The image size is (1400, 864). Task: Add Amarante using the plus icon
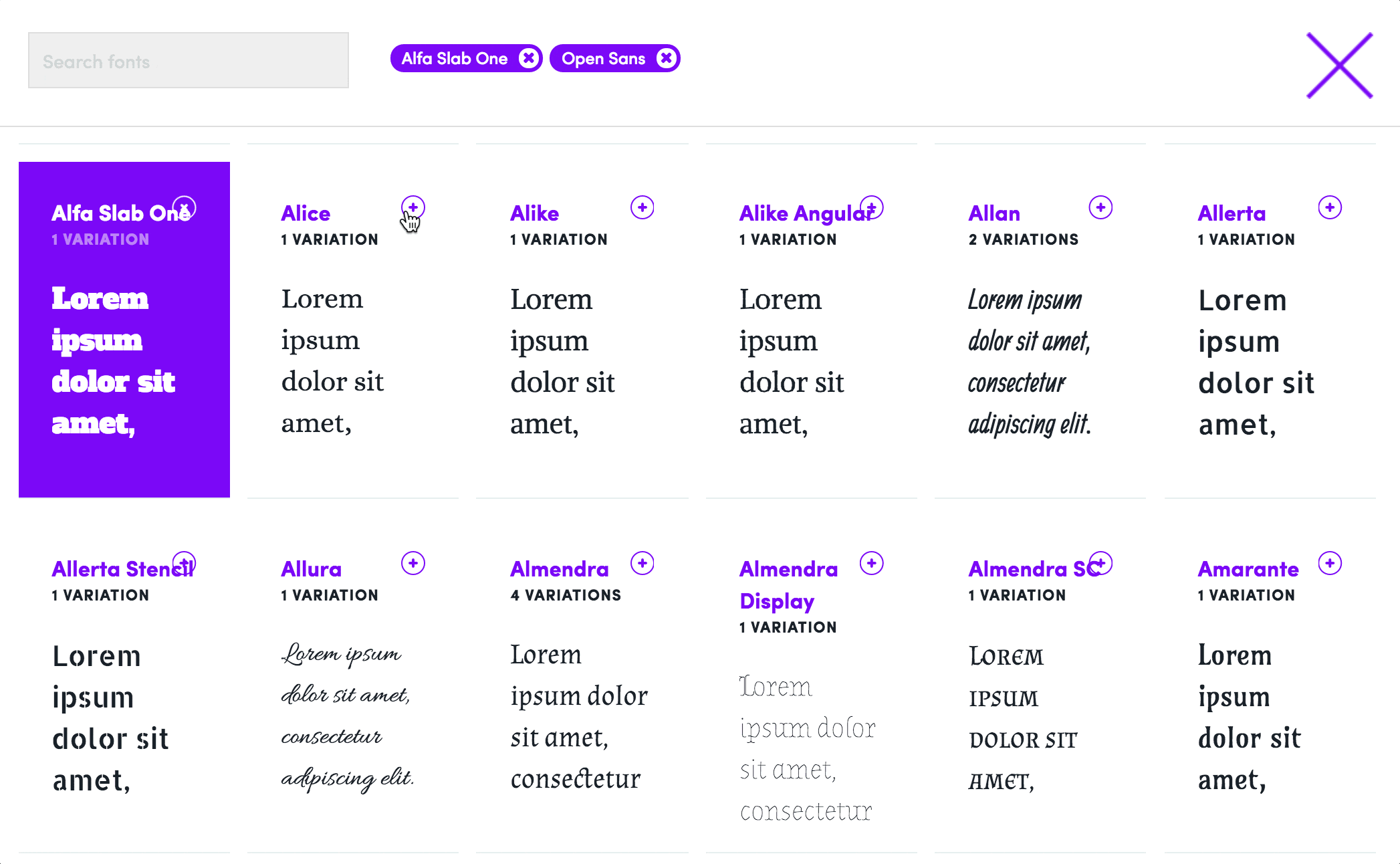[x=1330, y=563]
